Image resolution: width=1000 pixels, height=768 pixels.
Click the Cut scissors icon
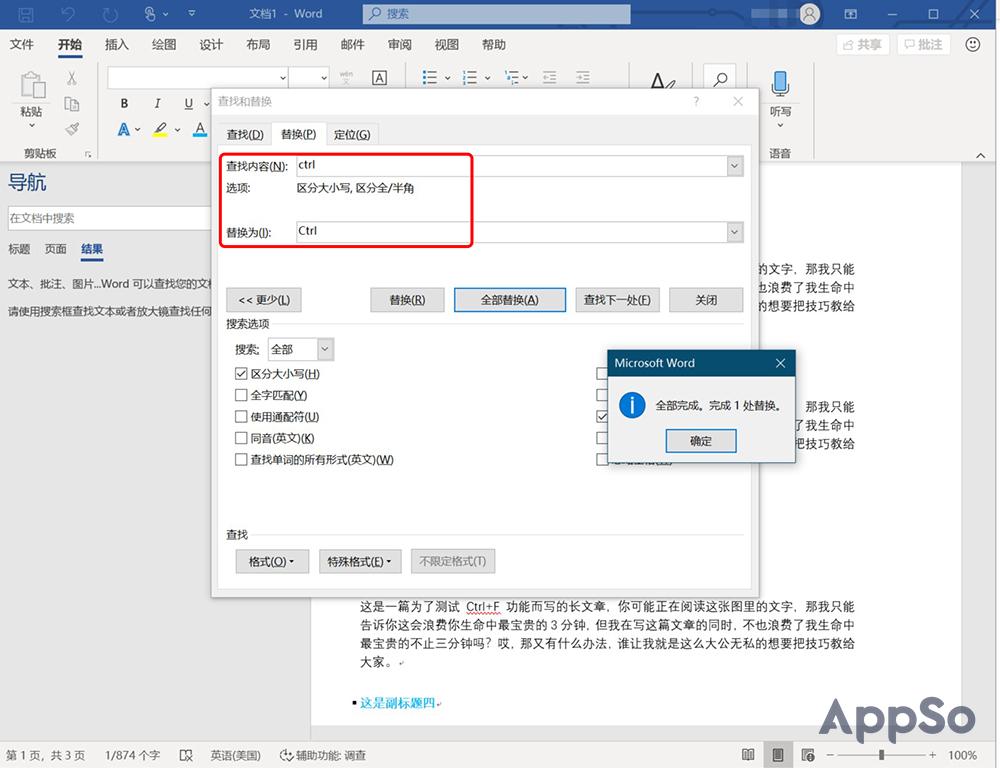(x=71, y=78)
